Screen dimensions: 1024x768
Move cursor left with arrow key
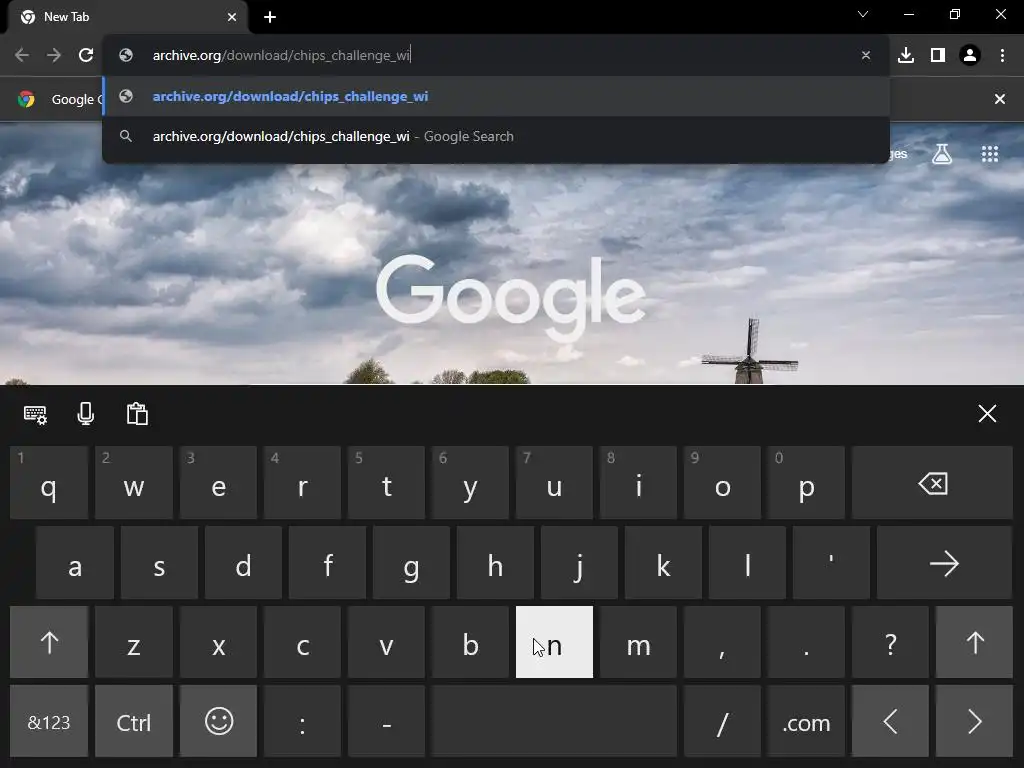coord(890,722)
